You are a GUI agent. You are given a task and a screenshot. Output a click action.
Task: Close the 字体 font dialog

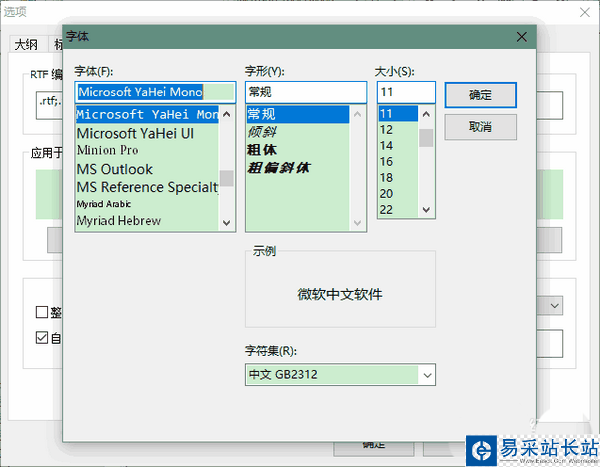pos(522,37)
